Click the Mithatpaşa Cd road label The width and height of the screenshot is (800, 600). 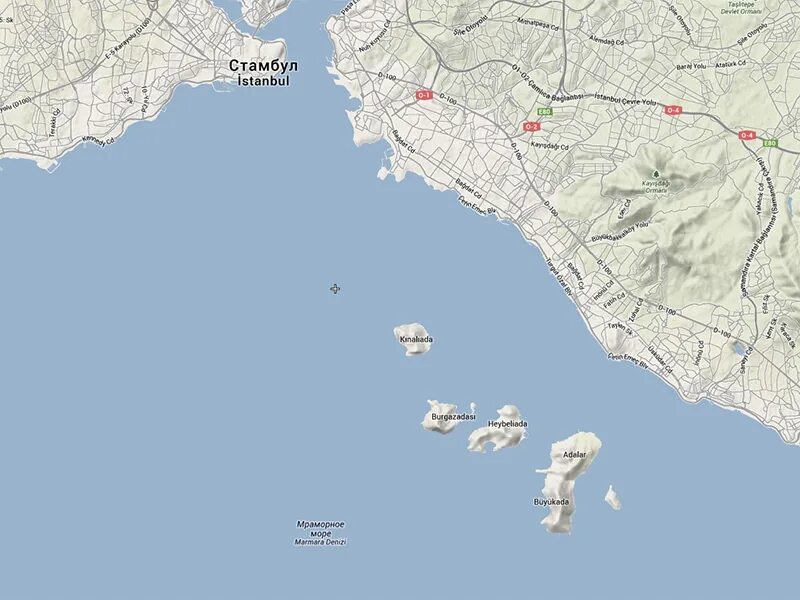[x=538, y=24]
